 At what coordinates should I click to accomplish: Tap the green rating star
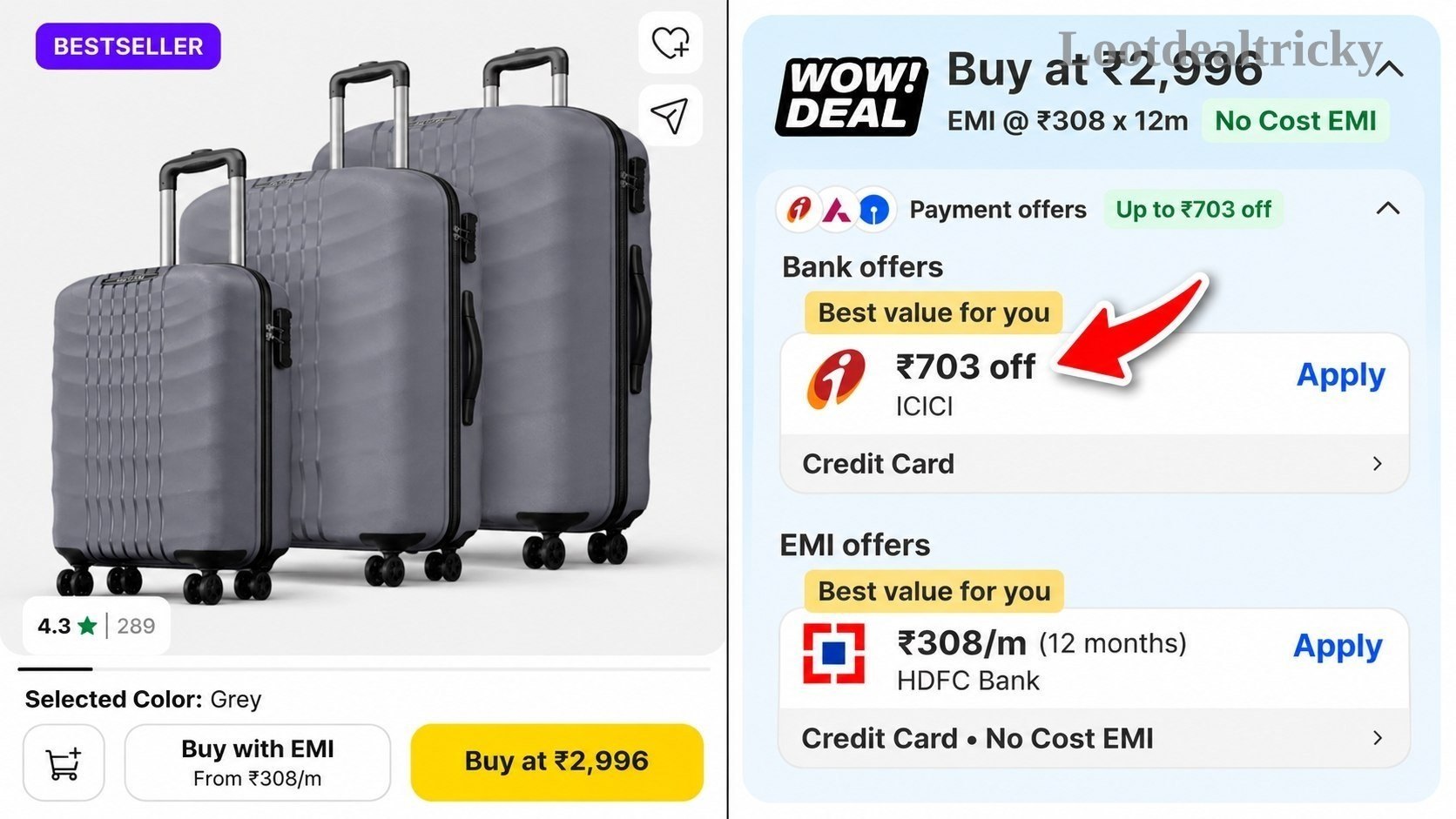click(x=87, y=626)
